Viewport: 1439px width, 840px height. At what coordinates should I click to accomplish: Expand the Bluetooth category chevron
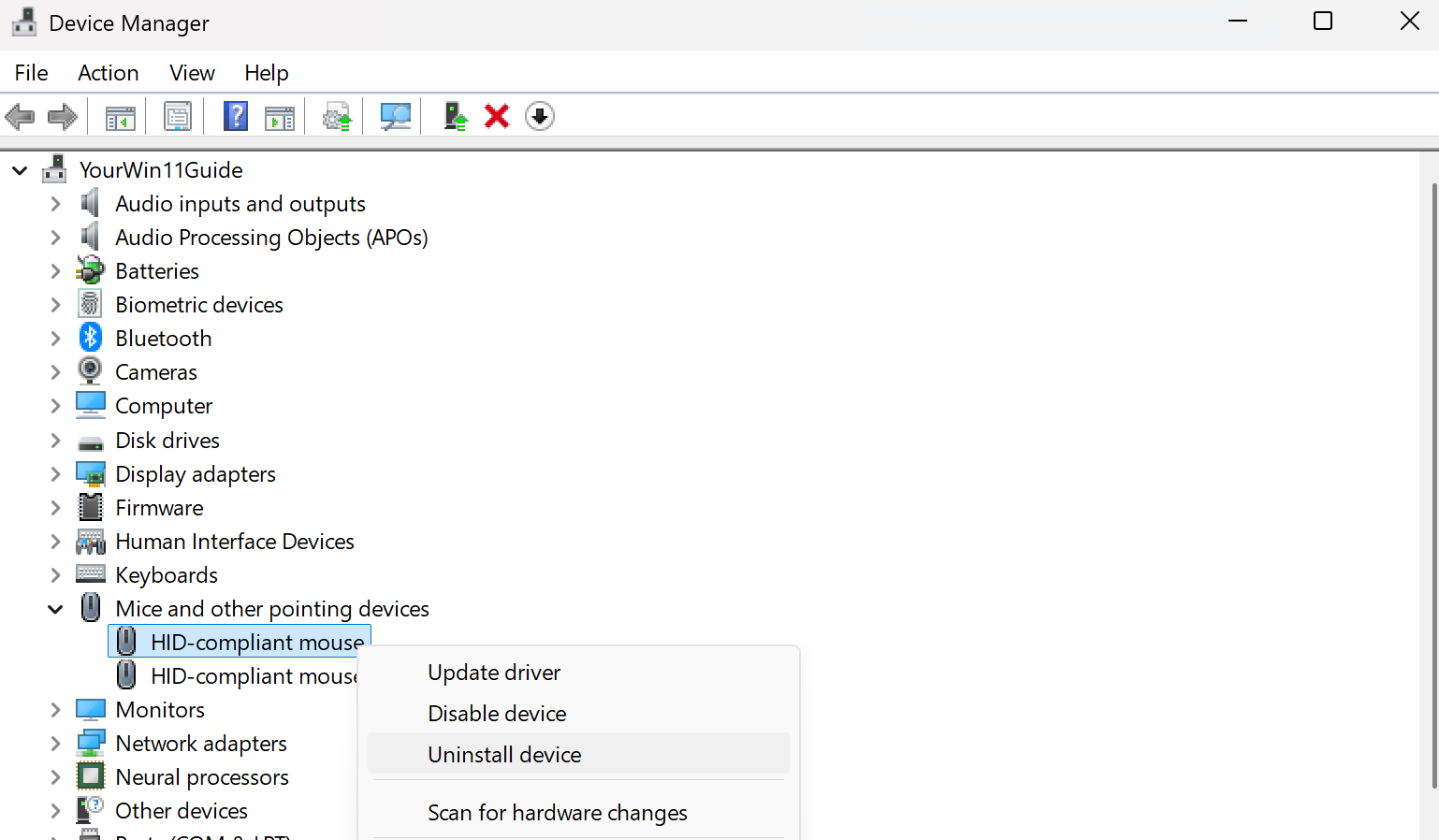click(x=55, y=339)
